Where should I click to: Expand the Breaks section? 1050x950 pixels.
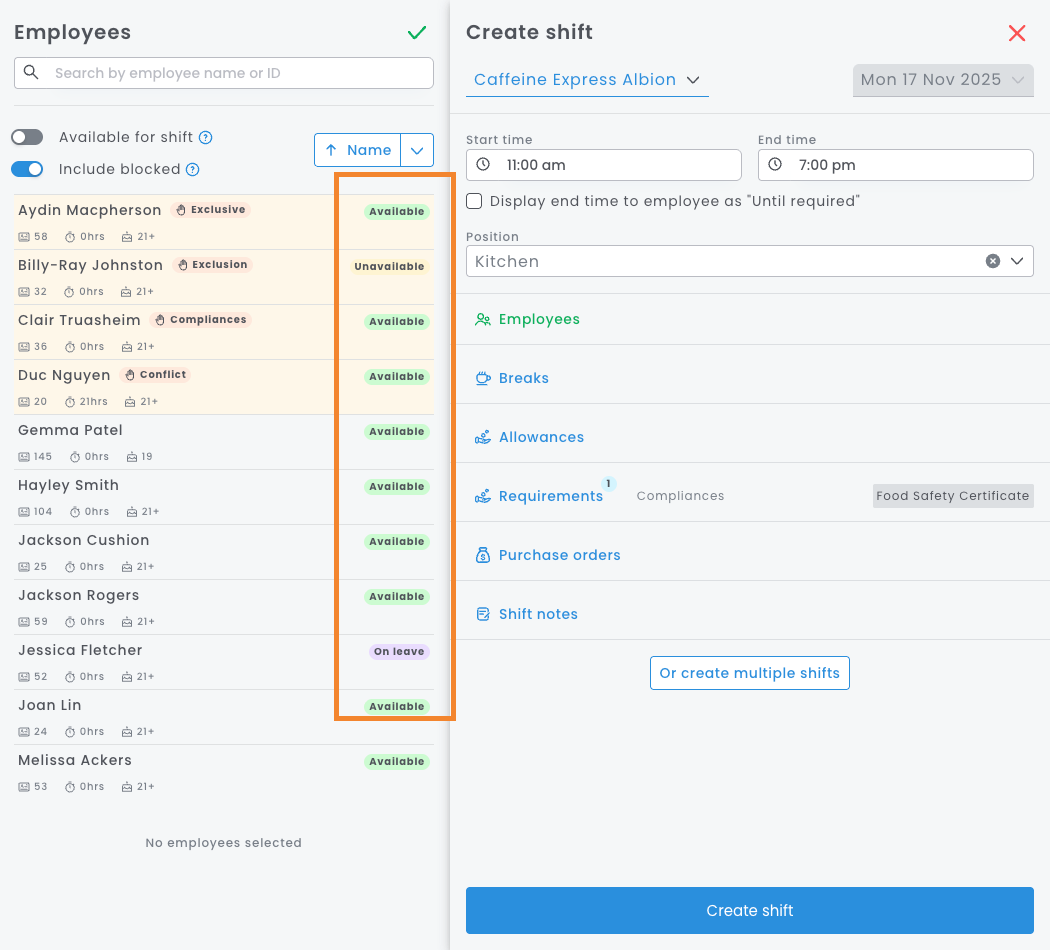[x=524, y=378]
